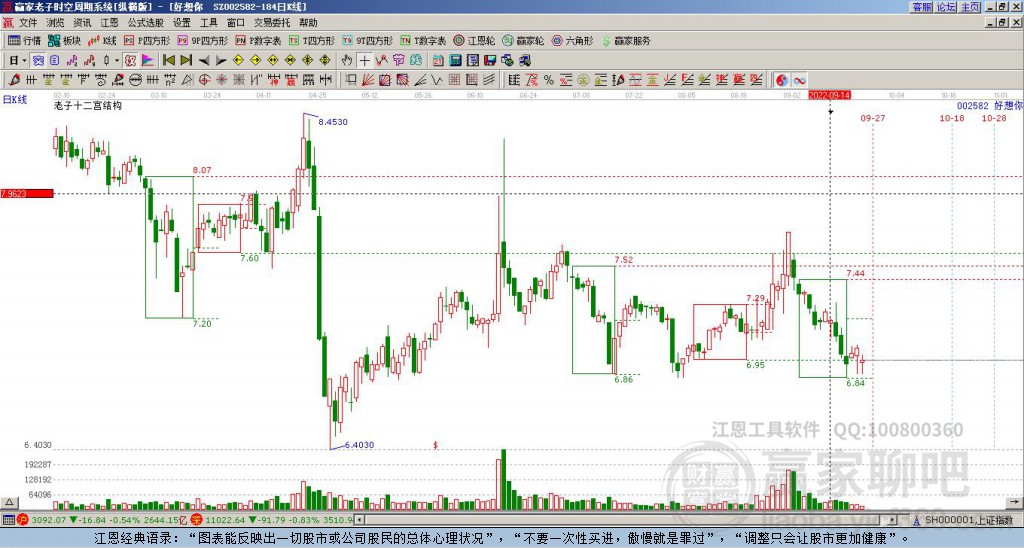Screen dimensions: 1024x548
Task: Toggle the red-blue flag indicator button
Action: tap(148, 61)
